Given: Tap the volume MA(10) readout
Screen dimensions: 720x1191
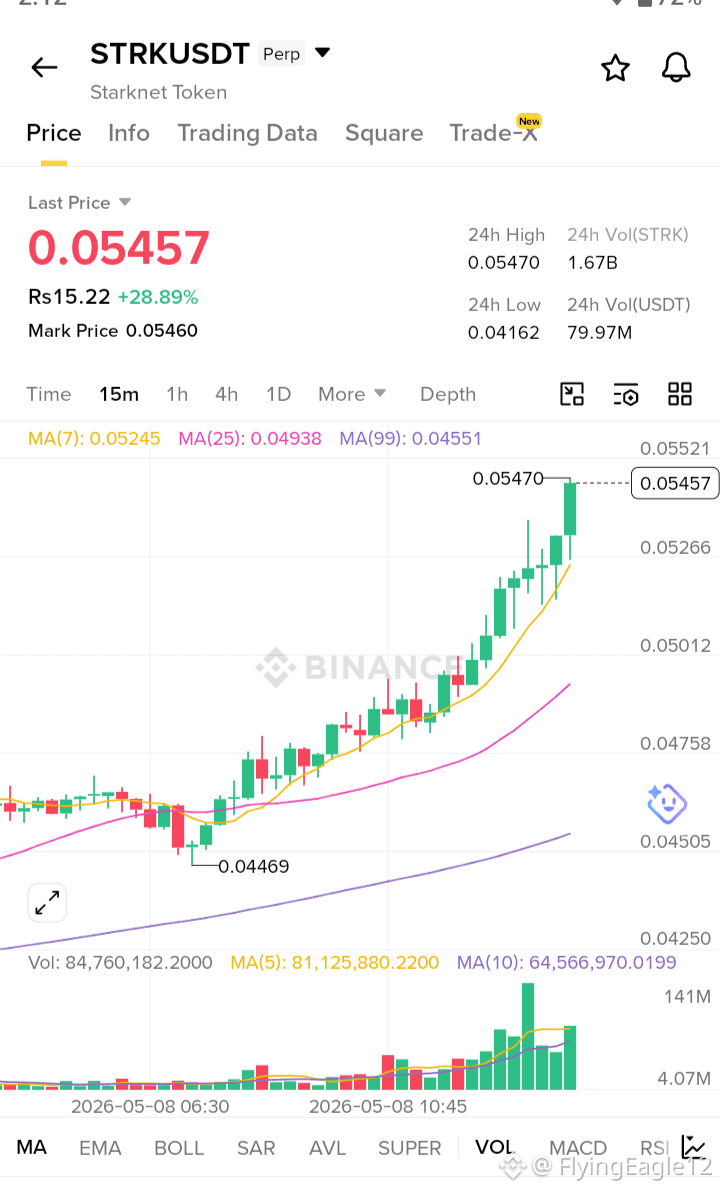Looking at the screenshot, I should pyautogui.click(x=566, y=962).
